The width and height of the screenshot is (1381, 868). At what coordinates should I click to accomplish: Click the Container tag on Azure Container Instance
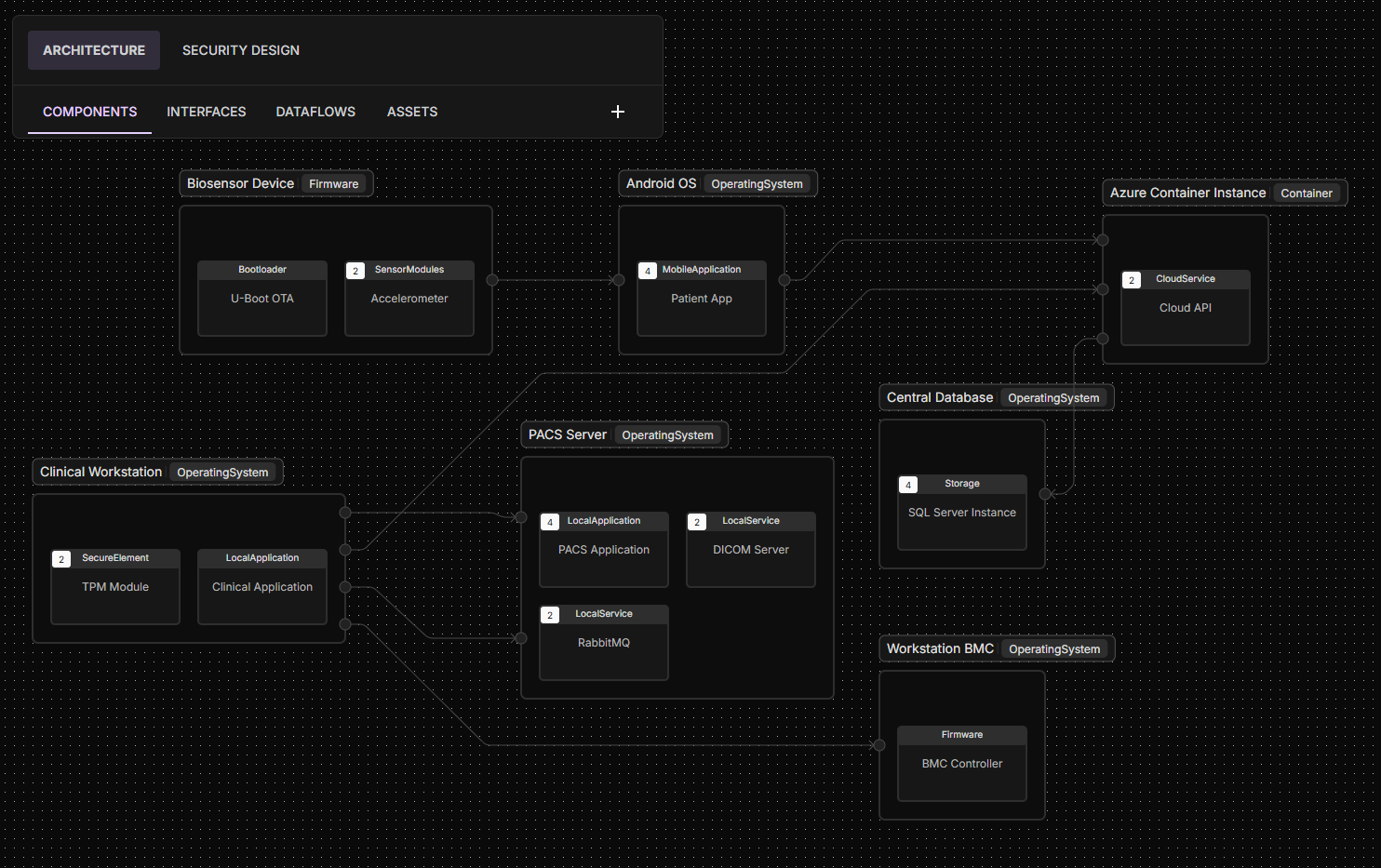tap(1307, 193)
